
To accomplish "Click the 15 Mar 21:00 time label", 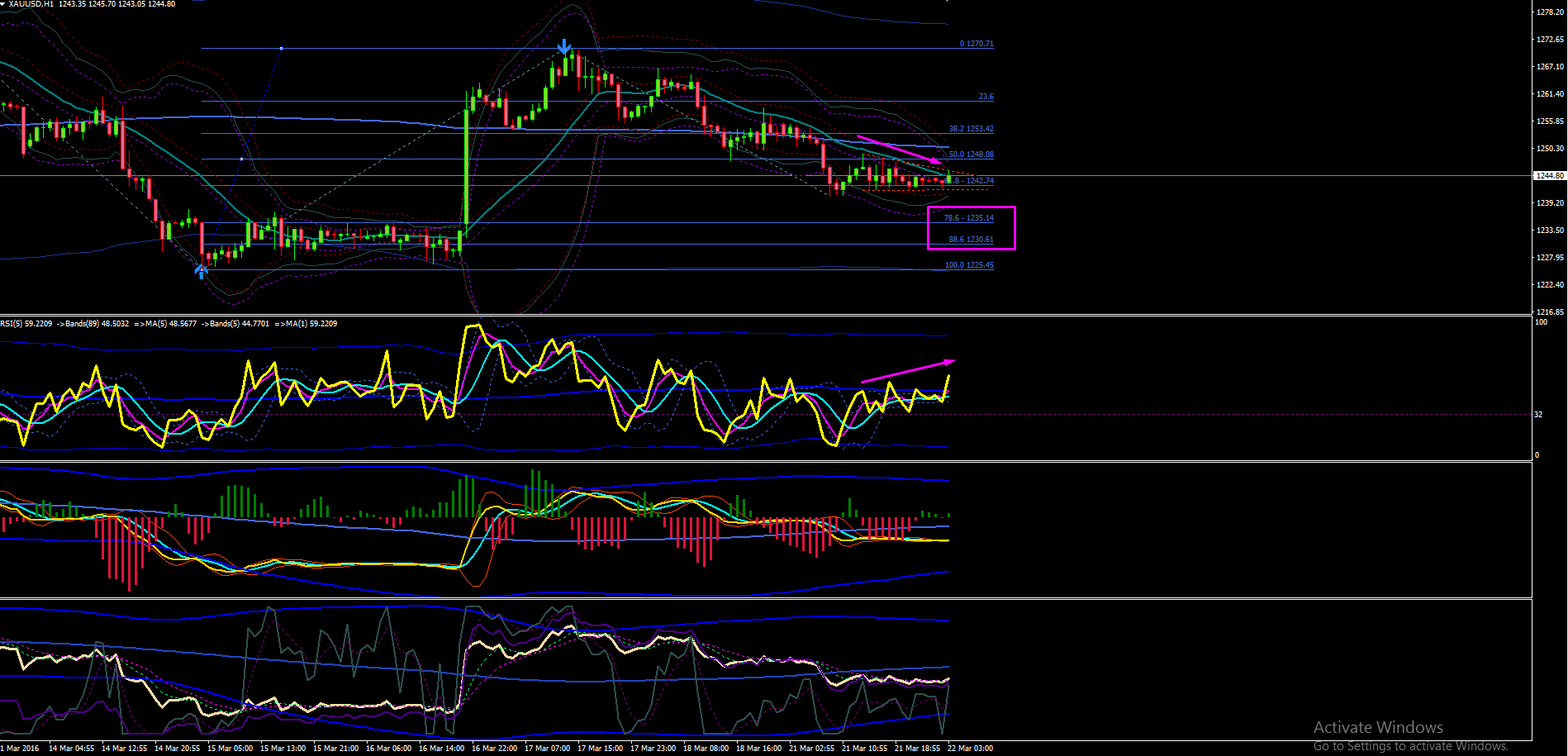I will pos(336,749).
